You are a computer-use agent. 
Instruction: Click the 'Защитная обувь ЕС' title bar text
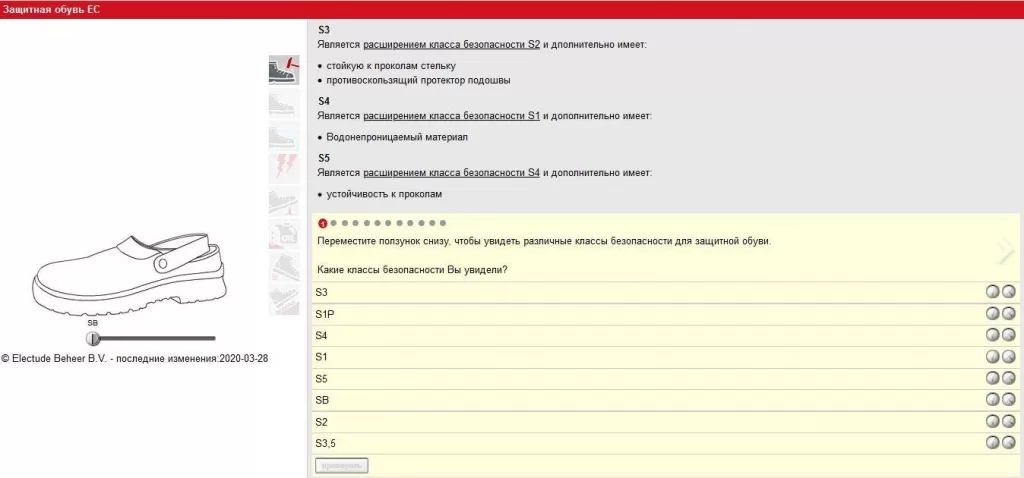[51, 10]
